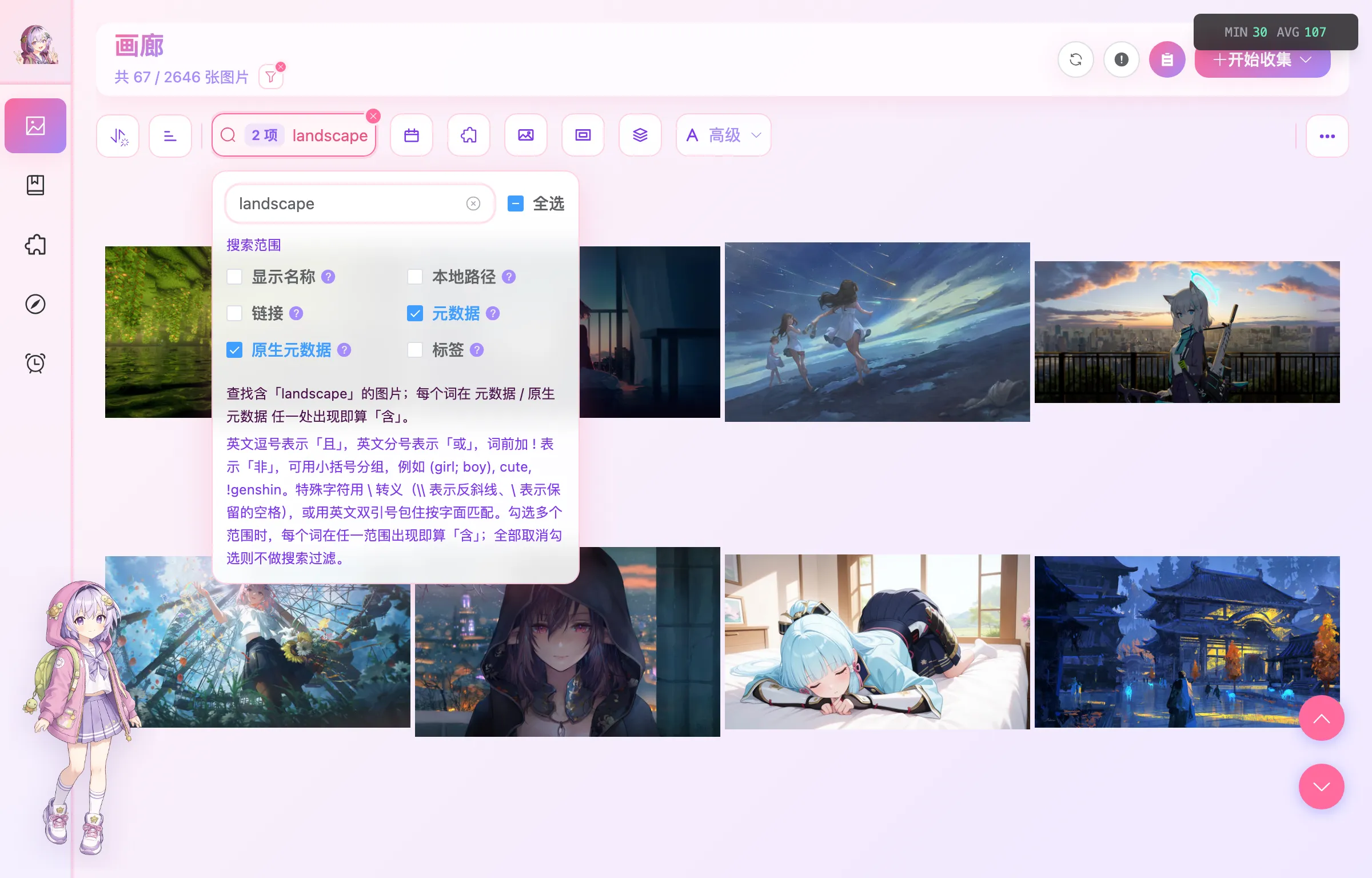Click the search chip showing 2 项 landscape
Image resolution: width=1372 pixels, height=878 pixels.
point(294,135)
